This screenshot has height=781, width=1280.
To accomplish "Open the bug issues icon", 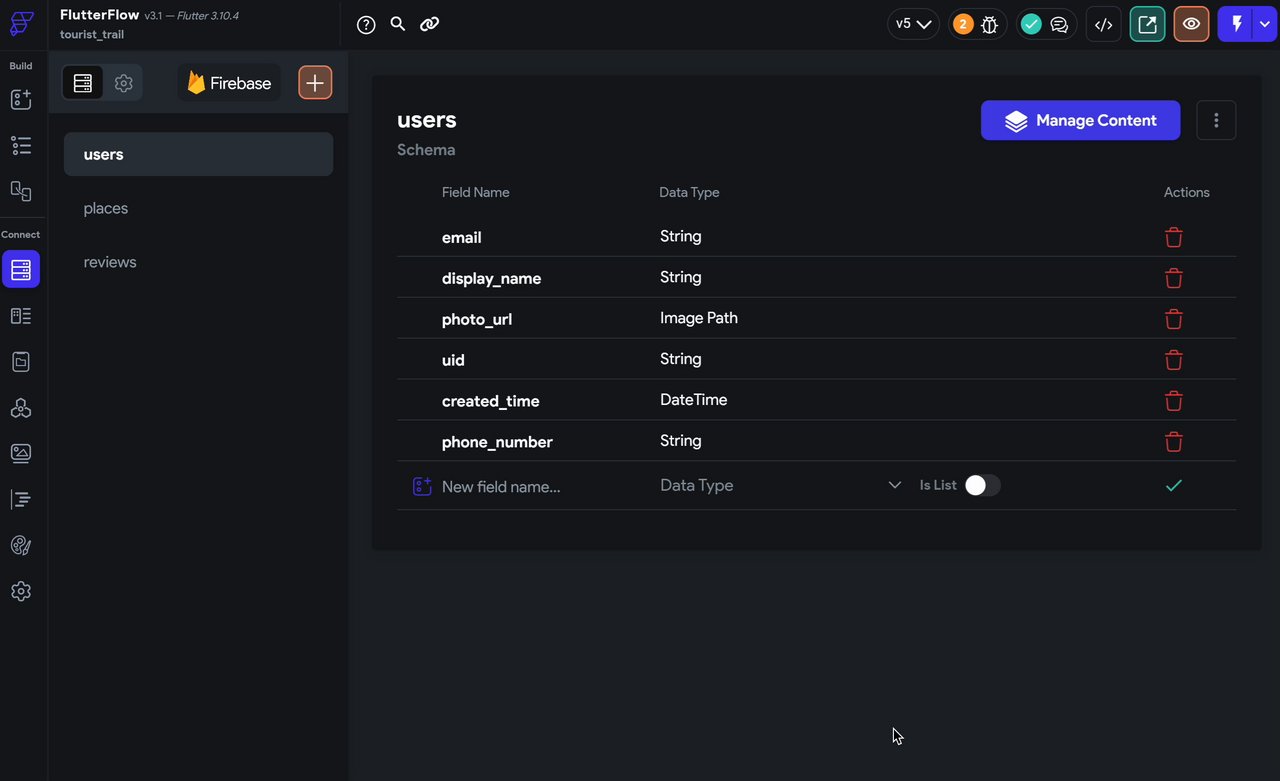I will coord(990,25).
